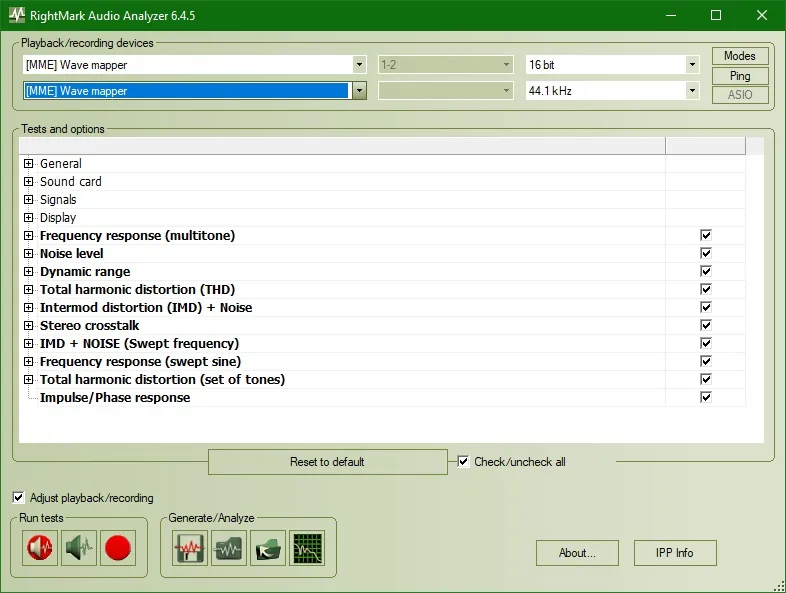Open the recording device dropdown arrow

point(359,91)
